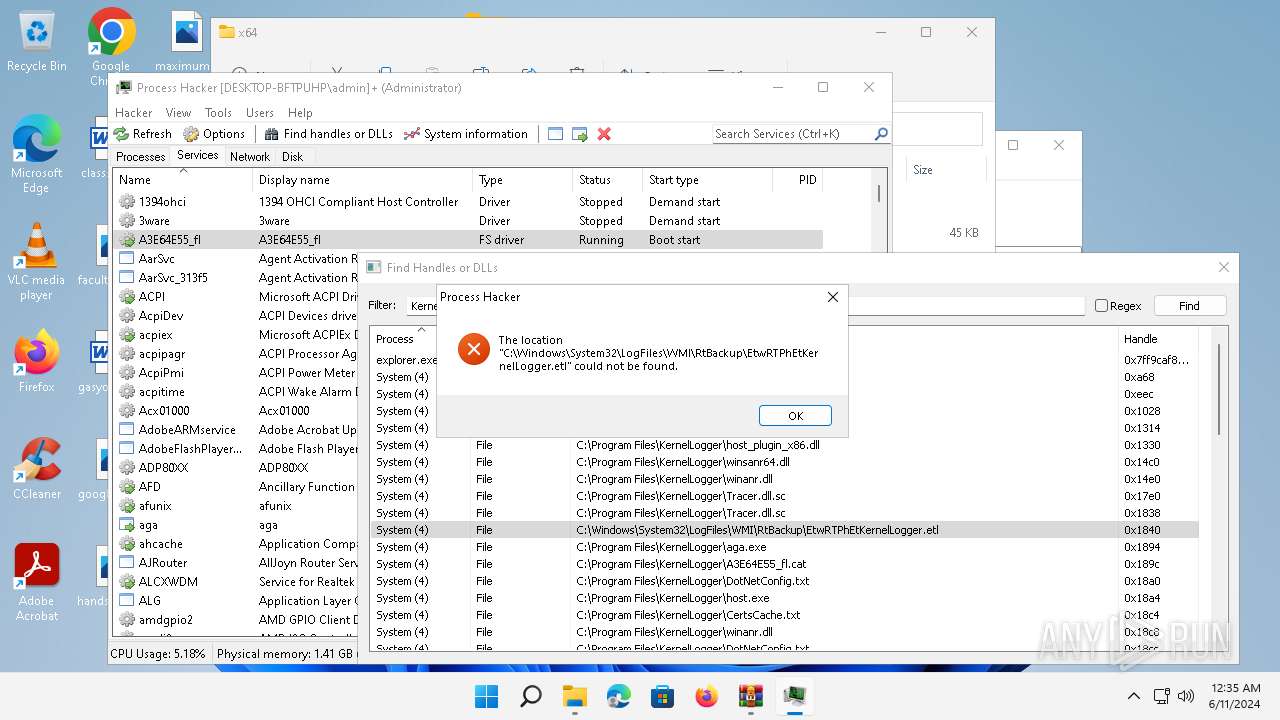This screenshot has height=720, width=1280.
Task: Click the Find button
Action: point(1189,306)
